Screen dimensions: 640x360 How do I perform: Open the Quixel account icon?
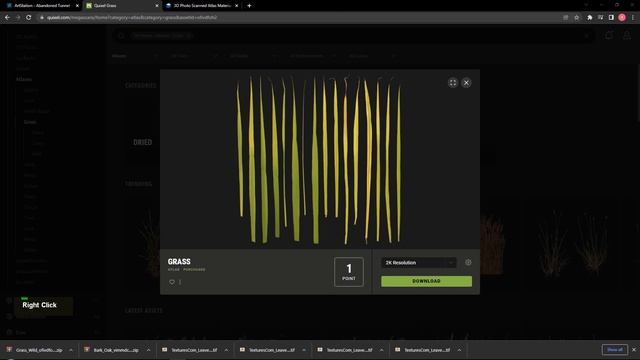pyautogui.click(x=627, y=36)
